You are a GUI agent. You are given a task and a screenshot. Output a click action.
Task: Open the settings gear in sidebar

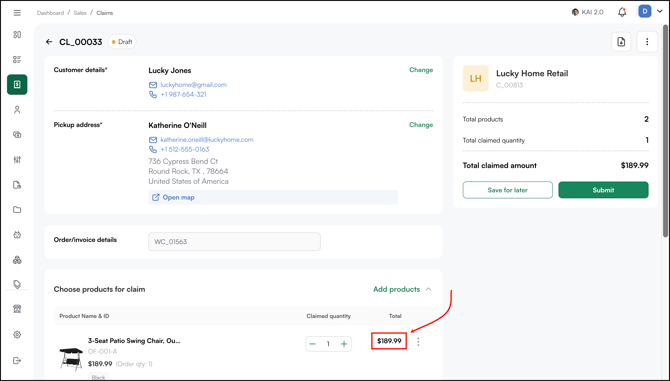pyautogui.click(x=17, y=334)
